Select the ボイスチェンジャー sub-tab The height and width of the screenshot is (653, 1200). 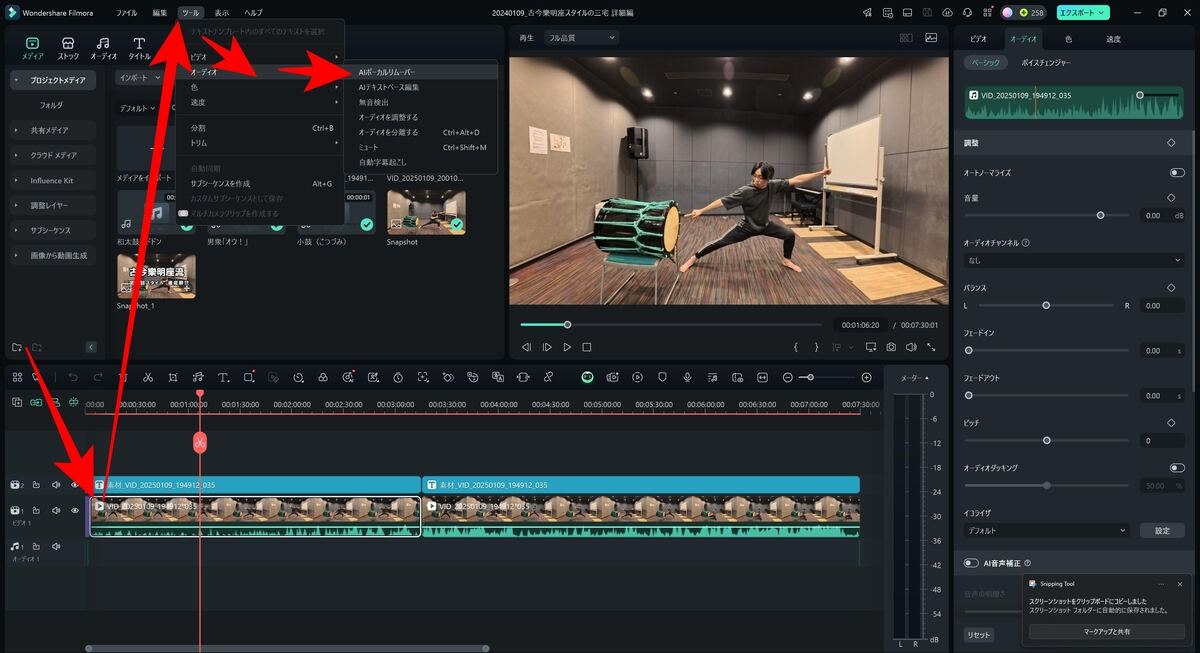[1046, 62]
